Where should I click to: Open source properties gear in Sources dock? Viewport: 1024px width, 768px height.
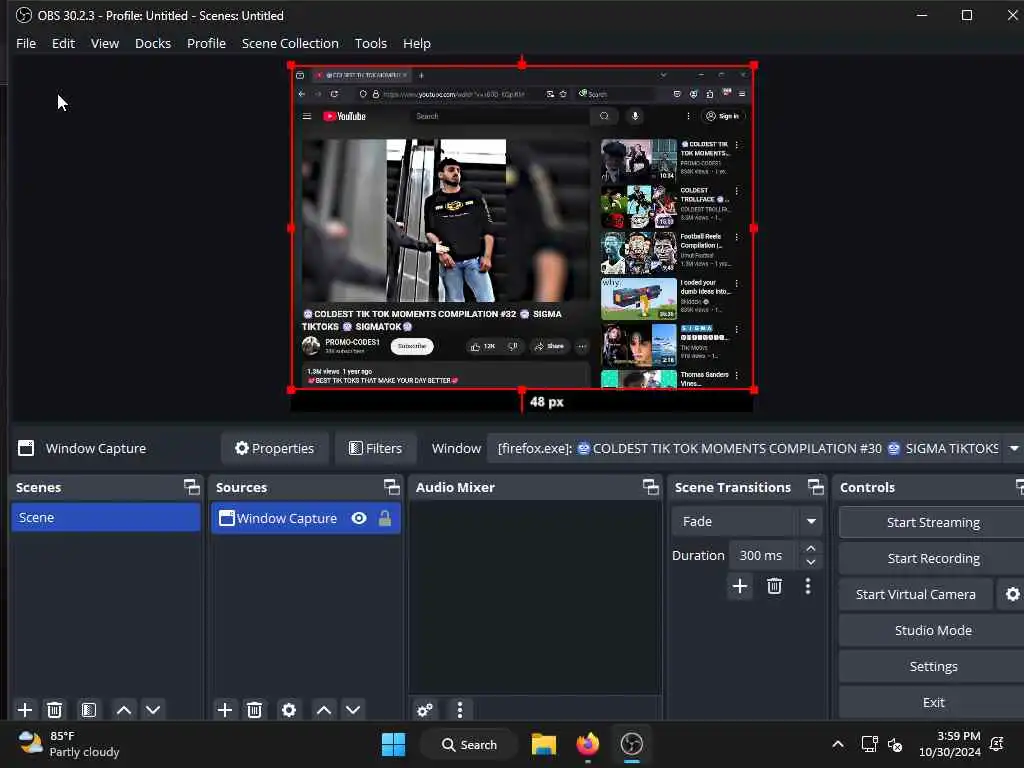click(x=289, y=710)
